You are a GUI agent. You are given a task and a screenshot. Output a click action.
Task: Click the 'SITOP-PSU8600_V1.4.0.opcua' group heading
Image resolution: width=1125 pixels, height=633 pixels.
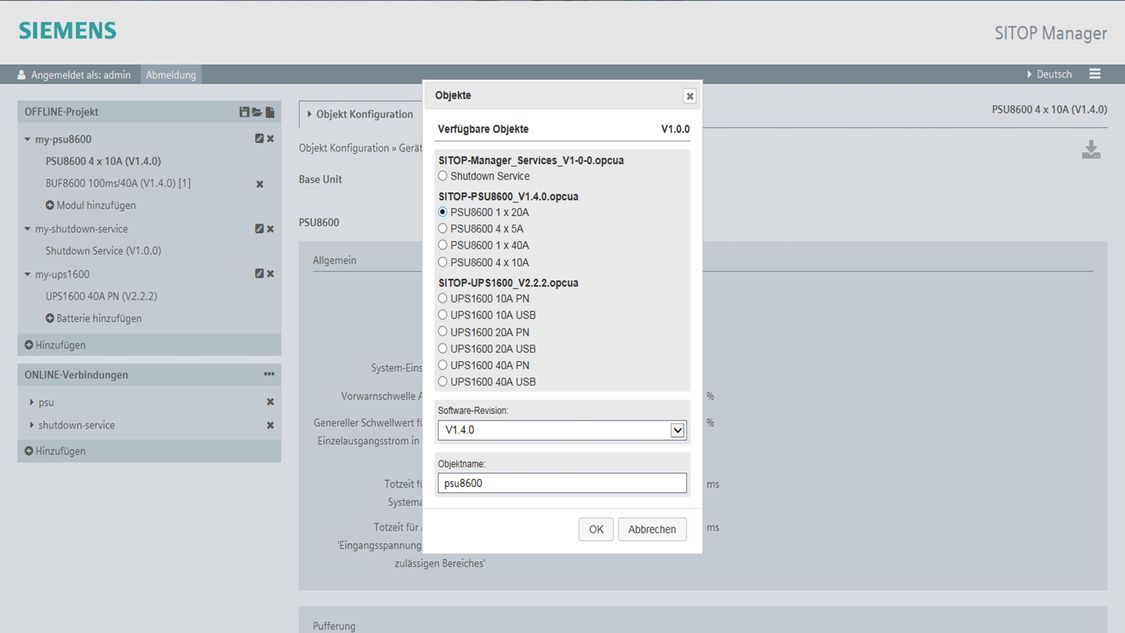click(509, 196)
